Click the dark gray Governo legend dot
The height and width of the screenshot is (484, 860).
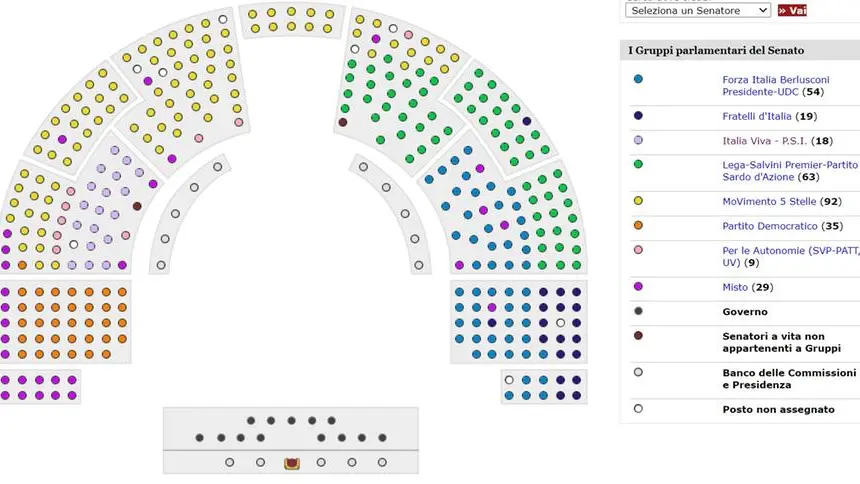(638, 311)
